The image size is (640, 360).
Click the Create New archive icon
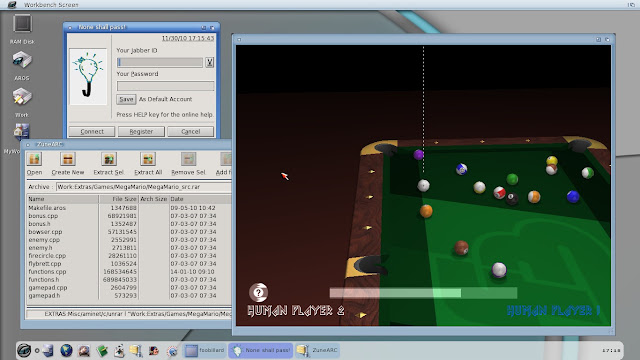(x=68, y=159)
